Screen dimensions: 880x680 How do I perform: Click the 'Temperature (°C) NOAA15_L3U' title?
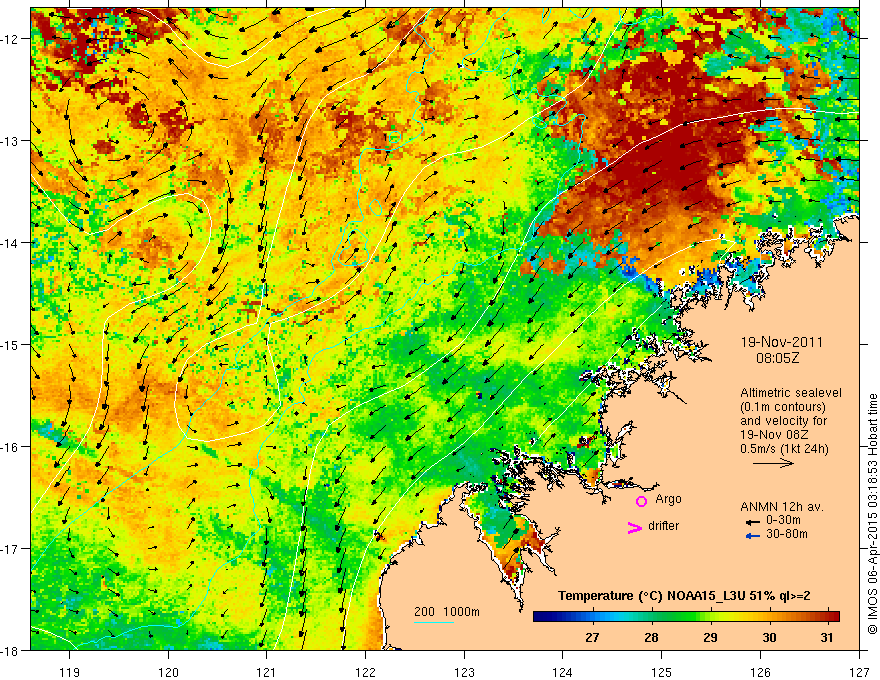[651, 596]
